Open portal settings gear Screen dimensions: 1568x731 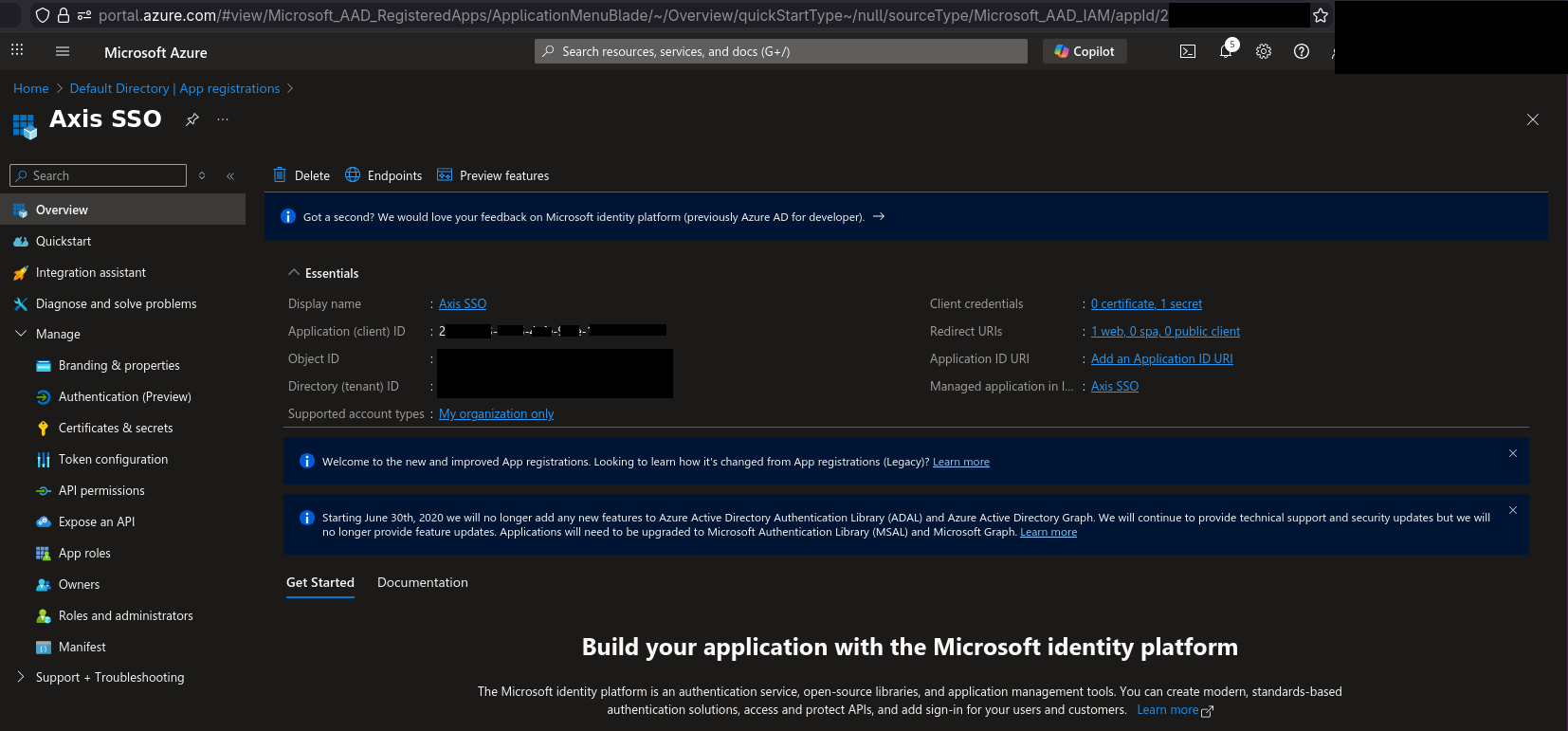pos(1264,51)
